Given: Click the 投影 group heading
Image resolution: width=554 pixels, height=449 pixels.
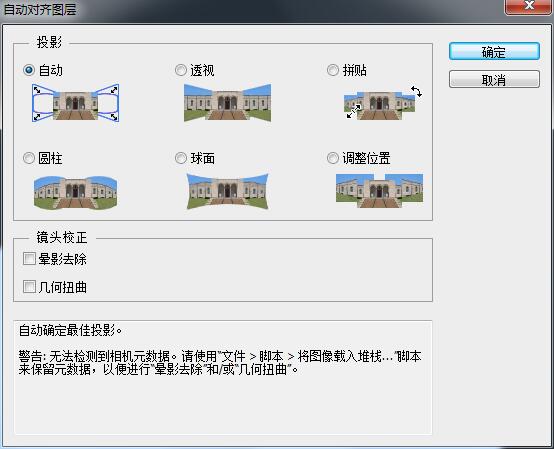Looking at the screenshot, I should coord(49,42).
